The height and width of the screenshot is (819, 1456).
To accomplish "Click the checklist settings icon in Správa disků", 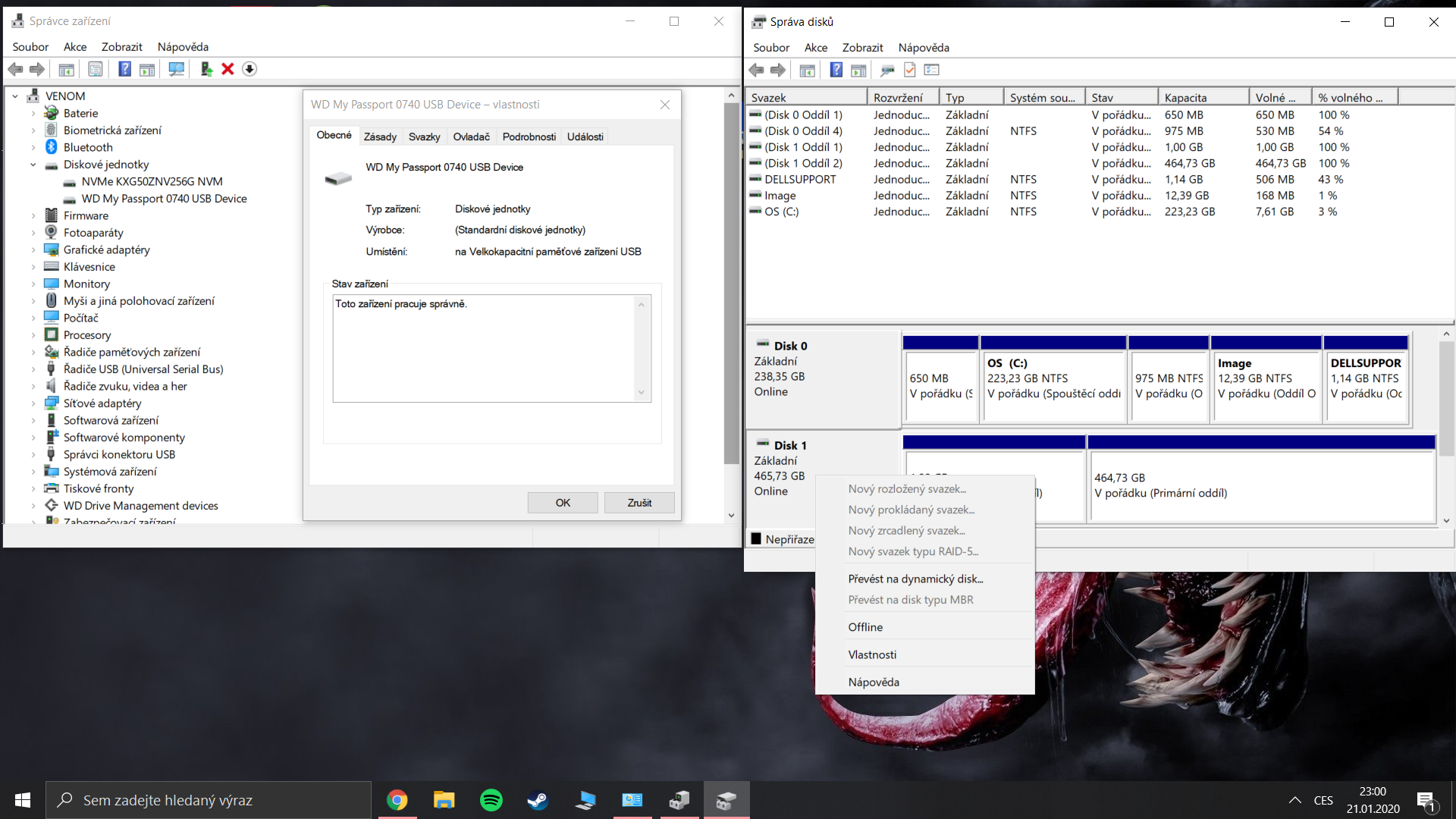I will click(x=932, y=70).
